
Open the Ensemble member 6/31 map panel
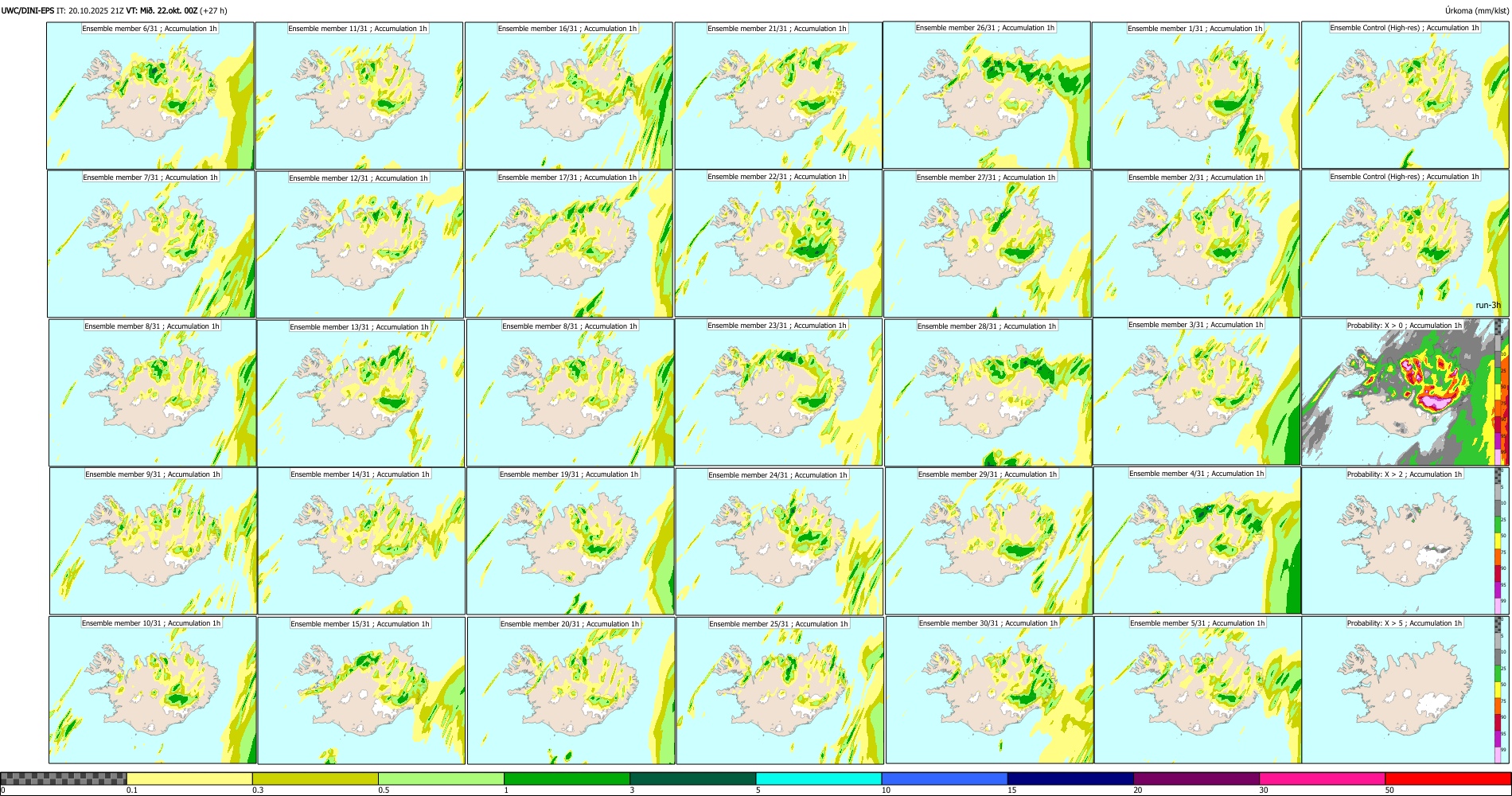point(150,96)
